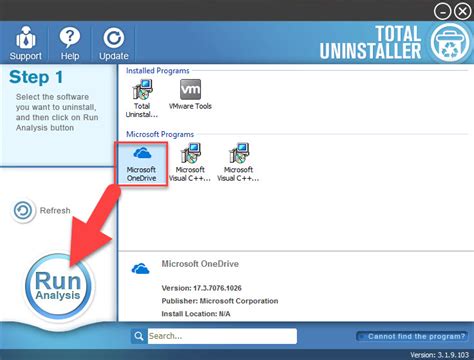474x360 pixels.
Task: Click the 'Microsoft OneDrive' title in details pane
Action: click(200, 264)
